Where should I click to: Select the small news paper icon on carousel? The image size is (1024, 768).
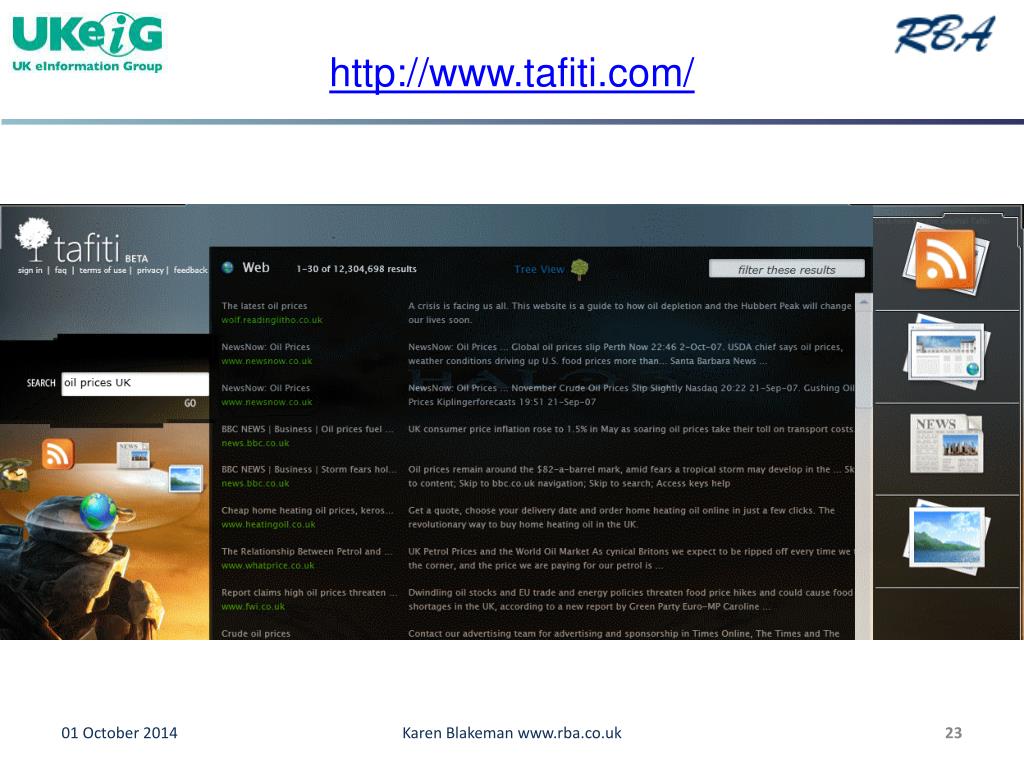133,455
